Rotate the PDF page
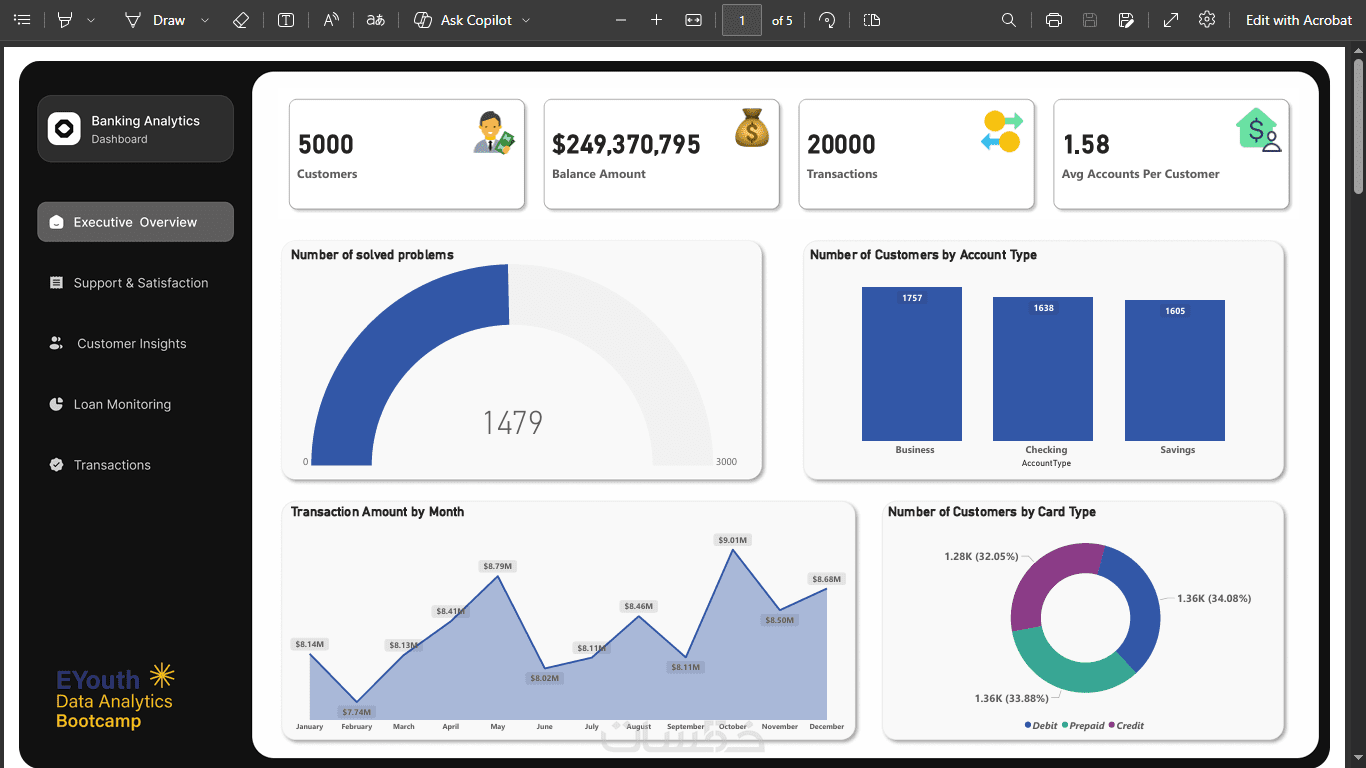This screenshot has width=1366, height=768. click(827, 20)
